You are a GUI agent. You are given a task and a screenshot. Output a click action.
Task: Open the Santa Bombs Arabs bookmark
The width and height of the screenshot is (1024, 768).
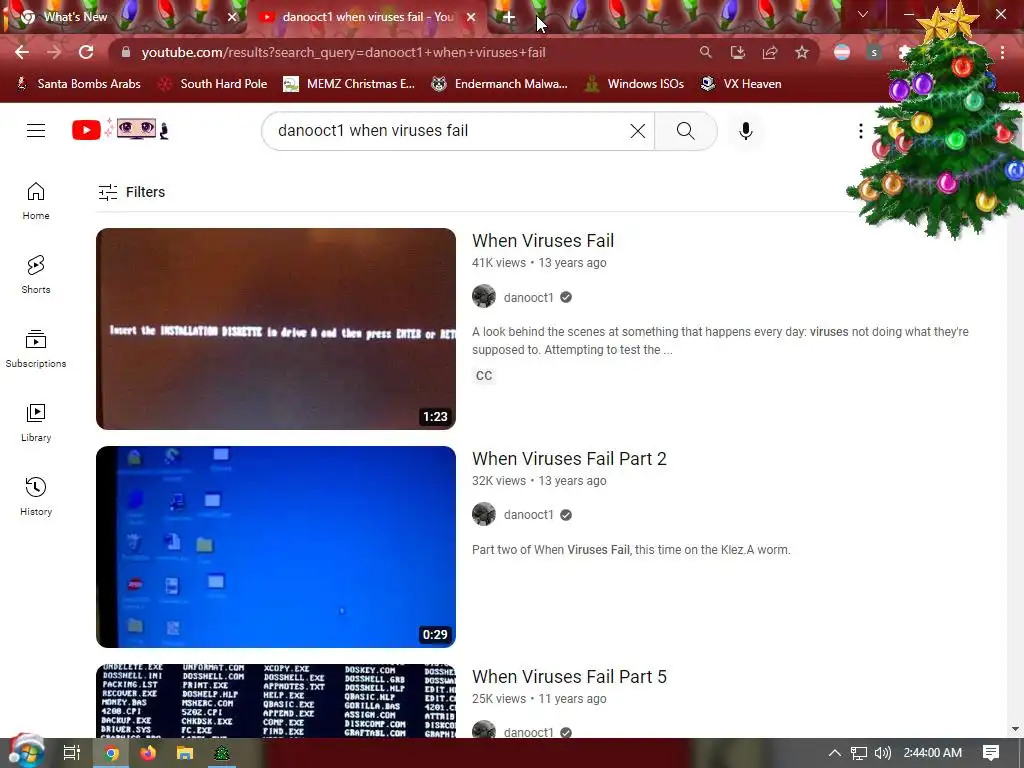pos(78,84)
